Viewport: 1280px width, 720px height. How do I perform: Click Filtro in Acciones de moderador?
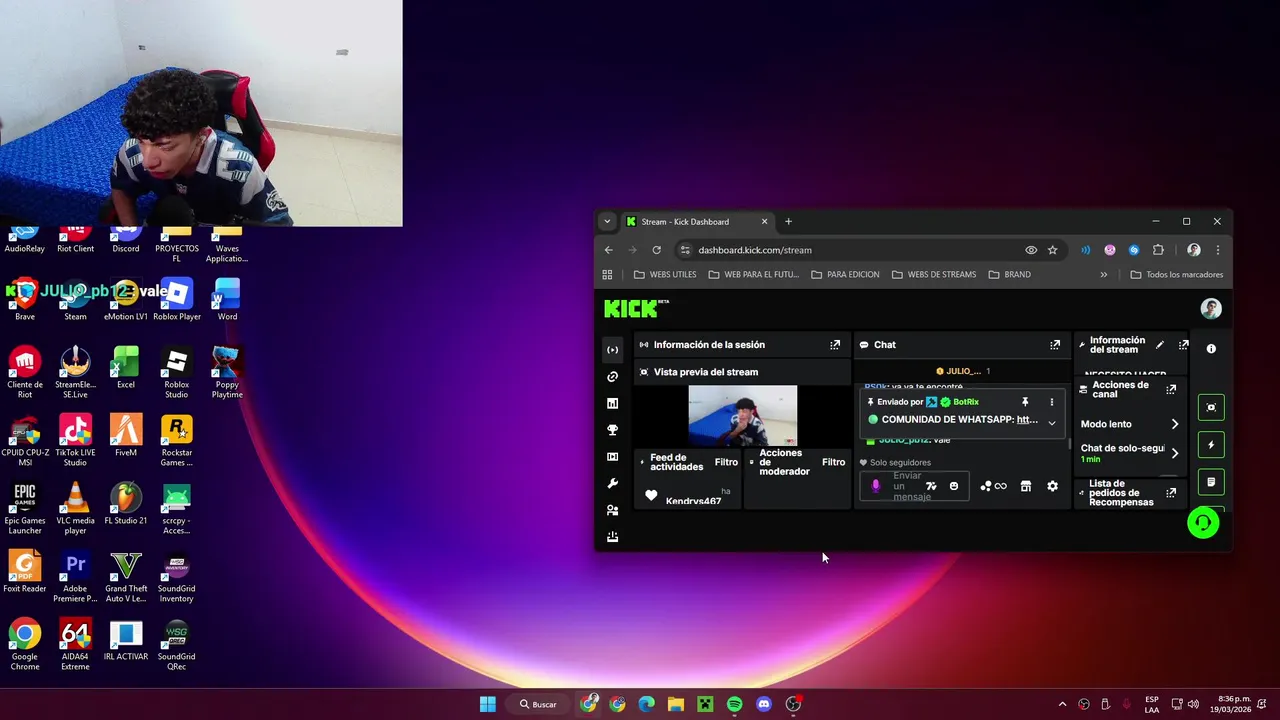point(834,462)
